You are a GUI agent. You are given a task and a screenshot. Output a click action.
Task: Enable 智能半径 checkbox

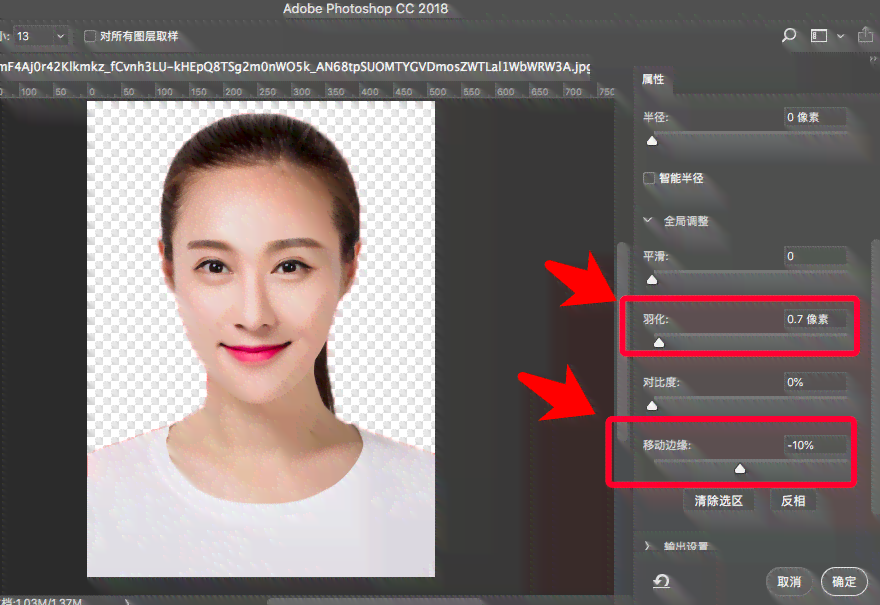tap(649, 178)
